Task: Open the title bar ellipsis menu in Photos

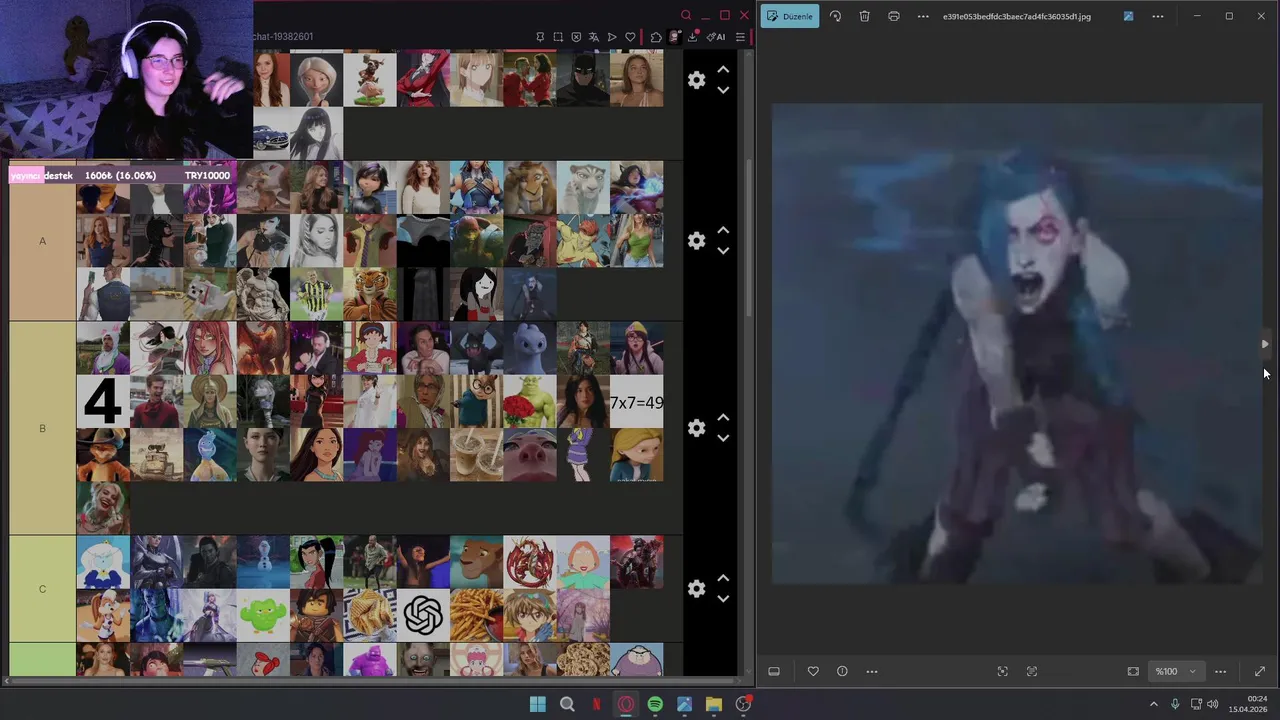Action: coord(1158,16)
